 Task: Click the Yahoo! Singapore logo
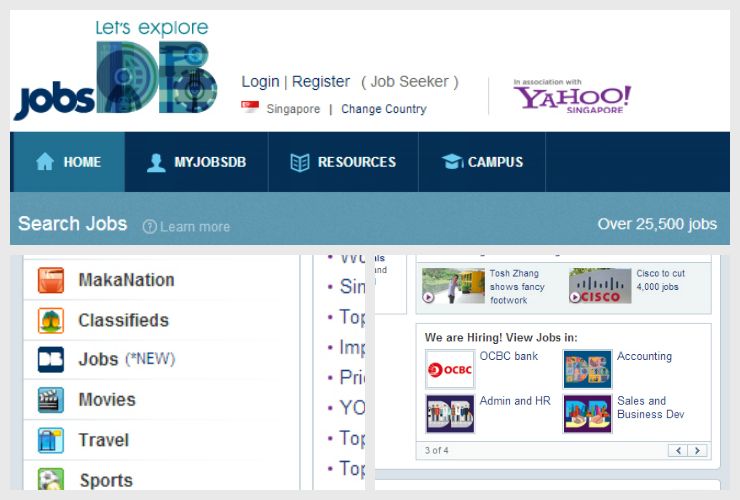click(x=572, y=97)
